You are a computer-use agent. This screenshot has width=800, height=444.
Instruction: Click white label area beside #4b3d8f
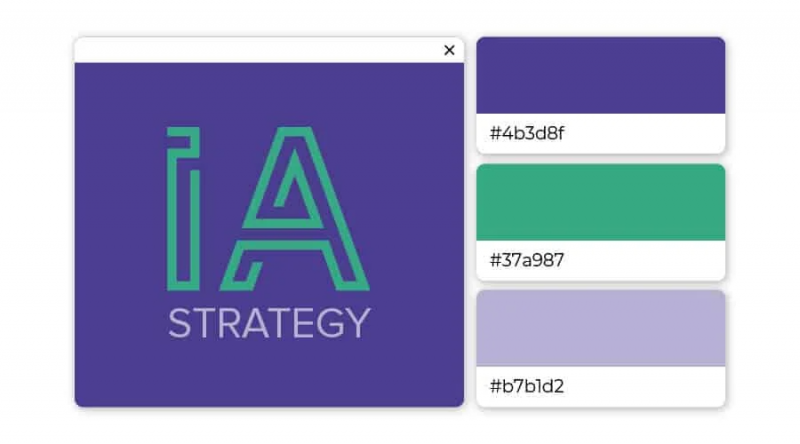click(x=644, y=134)
